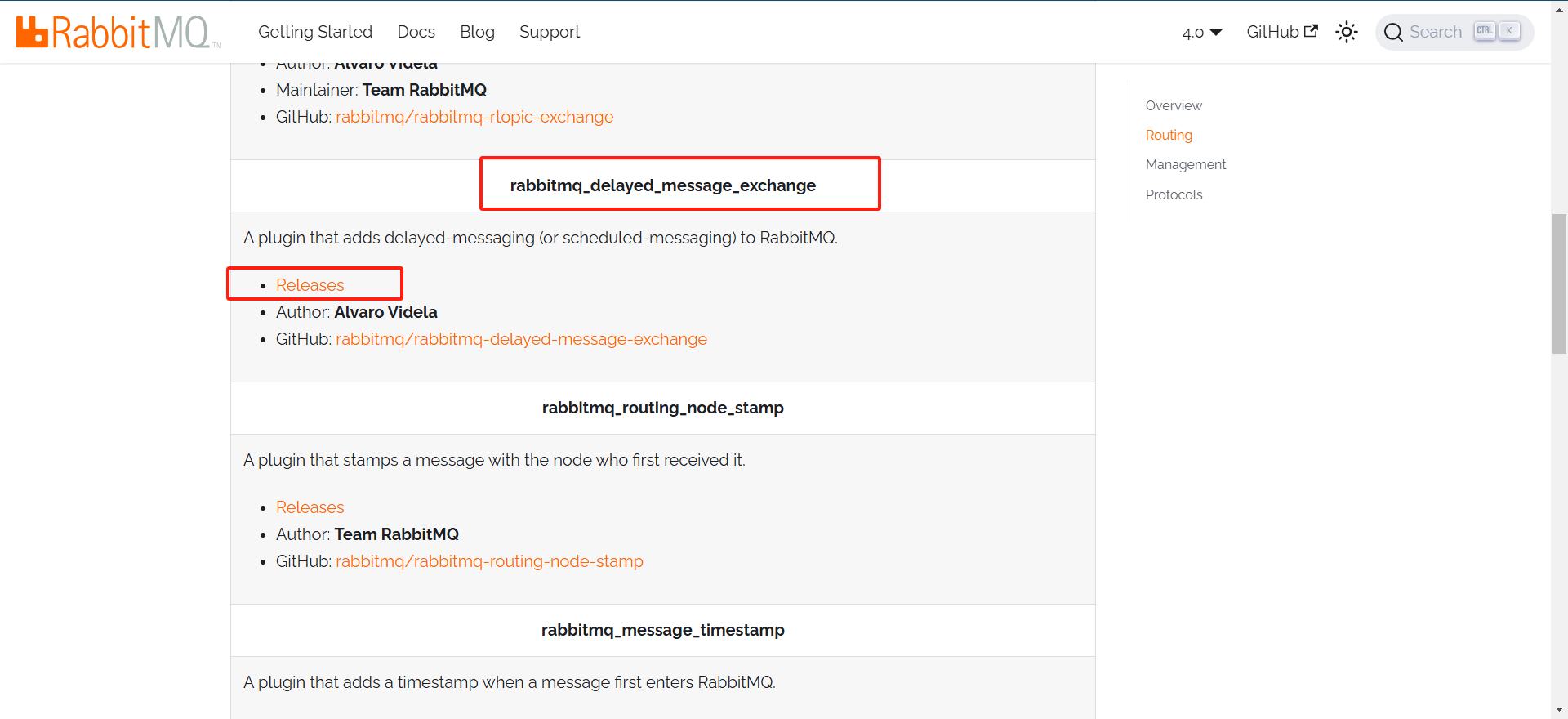1568x719 pixels.
Task: Click 'Author: Team RabbitMQ' under node stamp
Action: coord(367,534)
